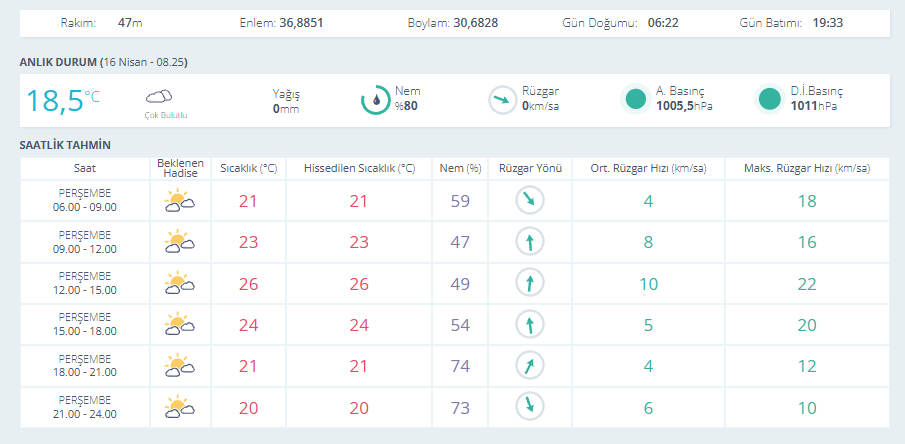Click wind direction arrow for 18.00 - 21.00
The image size is (905, 444).
pyautogui.click(x=529, y=366)
